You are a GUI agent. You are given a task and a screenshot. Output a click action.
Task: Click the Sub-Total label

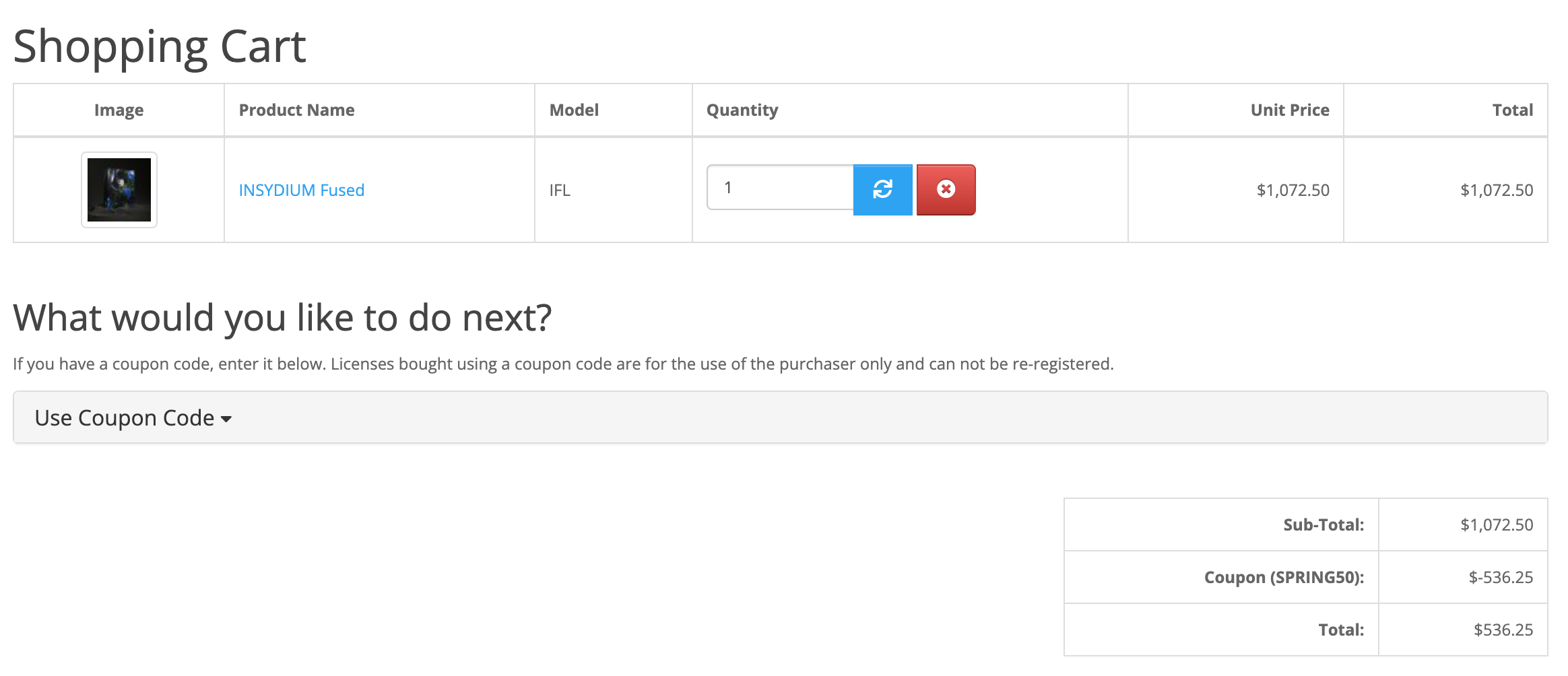coord(1324,525)
